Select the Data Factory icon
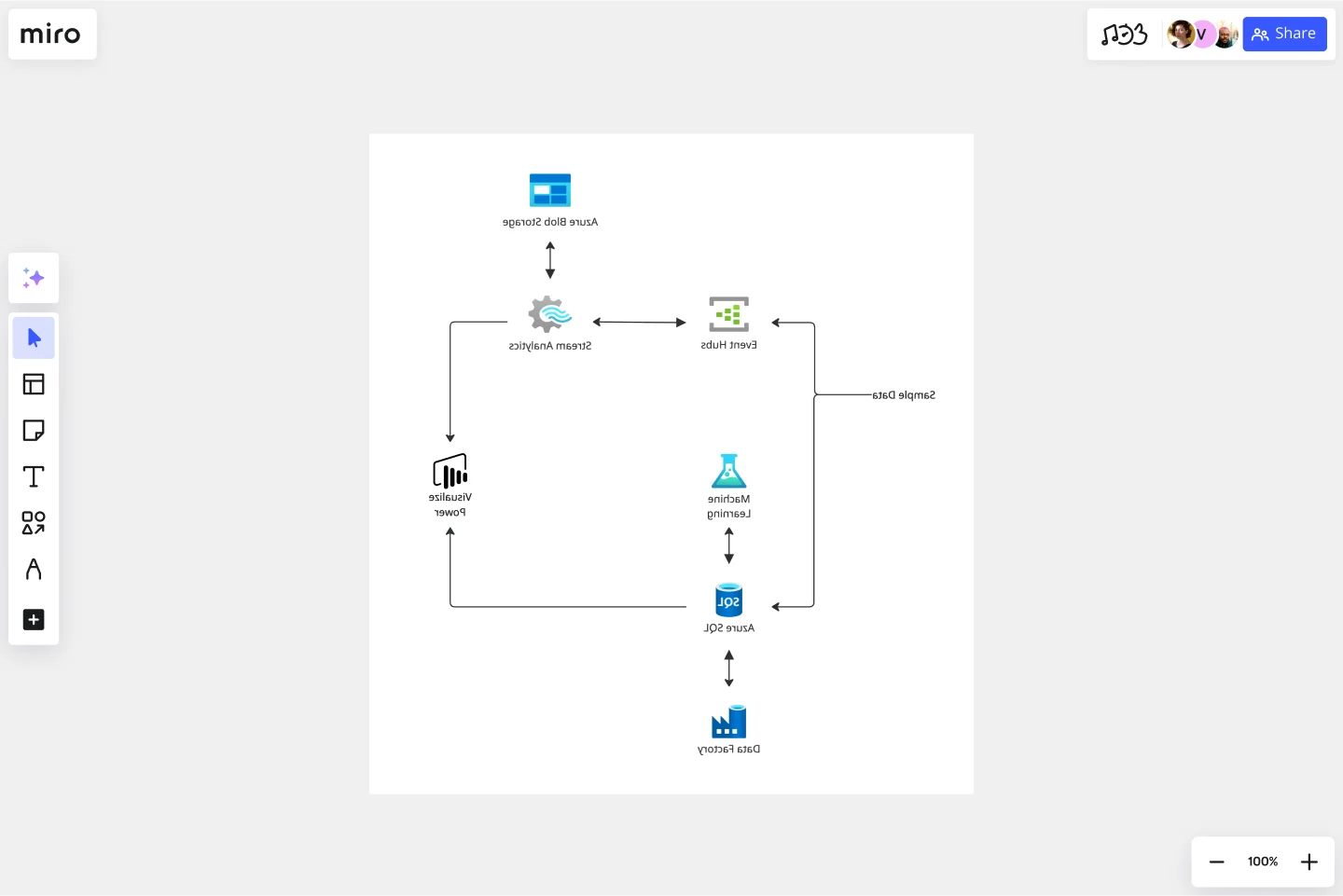Image resolution: width=1343 pixels, height=896 pixels. [728, 721]
